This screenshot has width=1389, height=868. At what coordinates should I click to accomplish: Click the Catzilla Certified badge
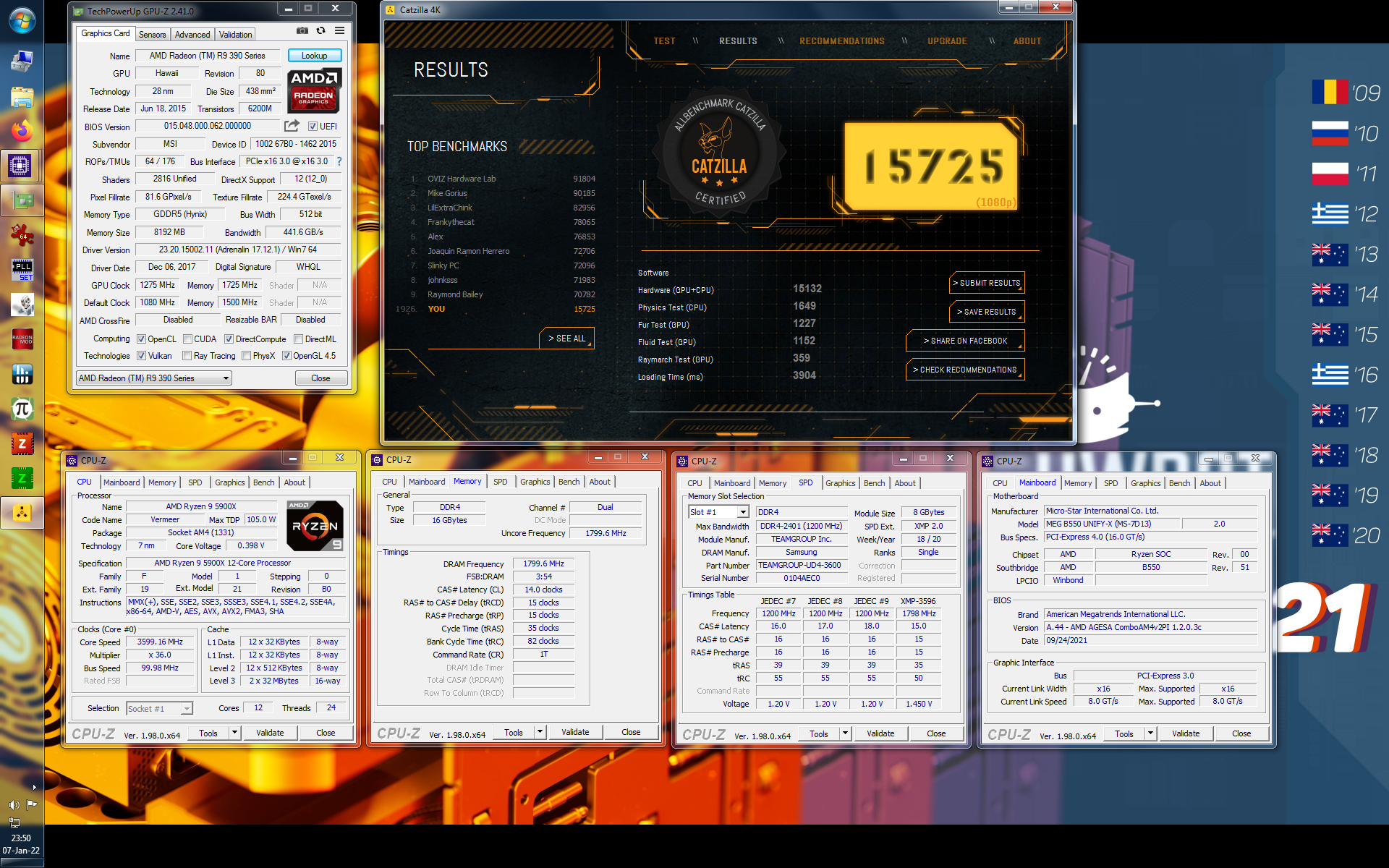(719, 153)
